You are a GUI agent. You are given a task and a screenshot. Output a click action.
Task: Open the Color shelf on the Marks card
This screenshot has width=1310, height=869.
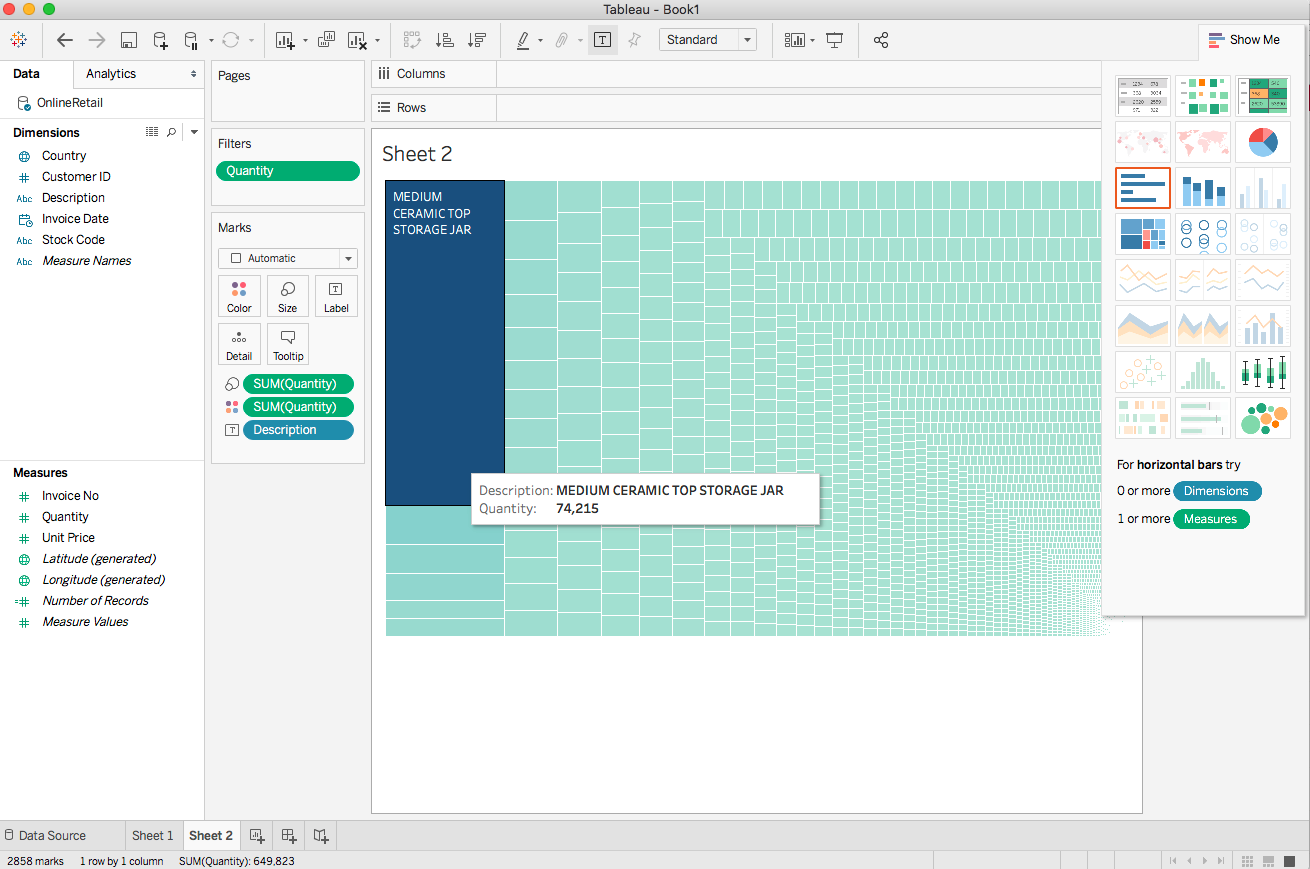click(239, 296)
